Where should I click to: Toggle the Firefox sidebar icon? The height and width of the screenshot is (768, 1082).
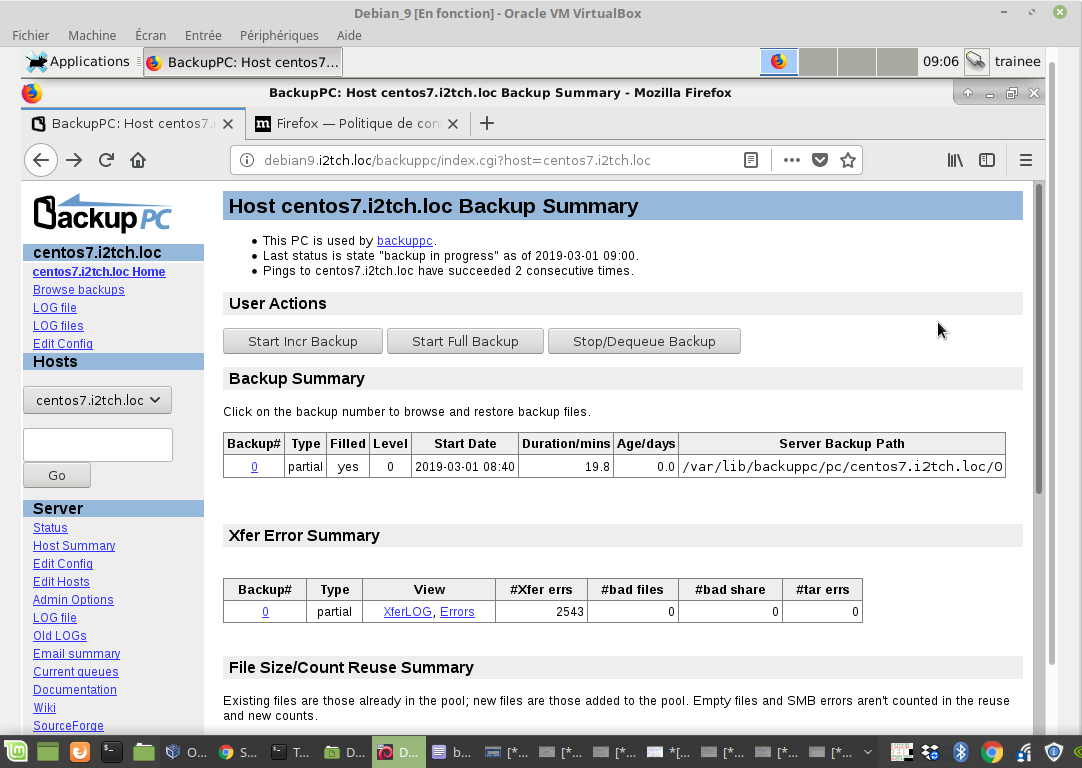(987, 160)
